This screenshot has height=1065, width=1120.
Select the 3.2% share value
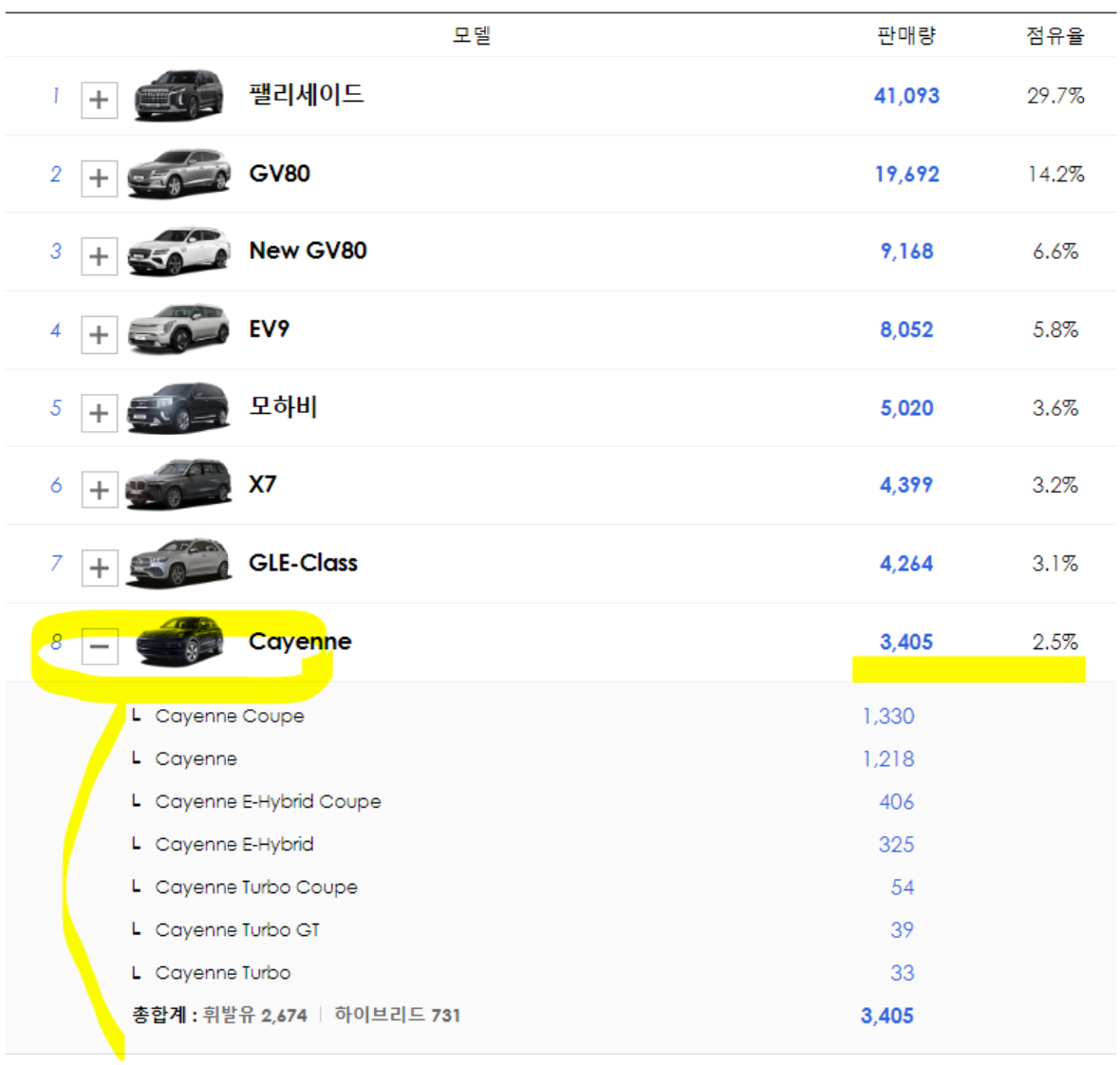pyautogui.click(x=1055, y=486)
